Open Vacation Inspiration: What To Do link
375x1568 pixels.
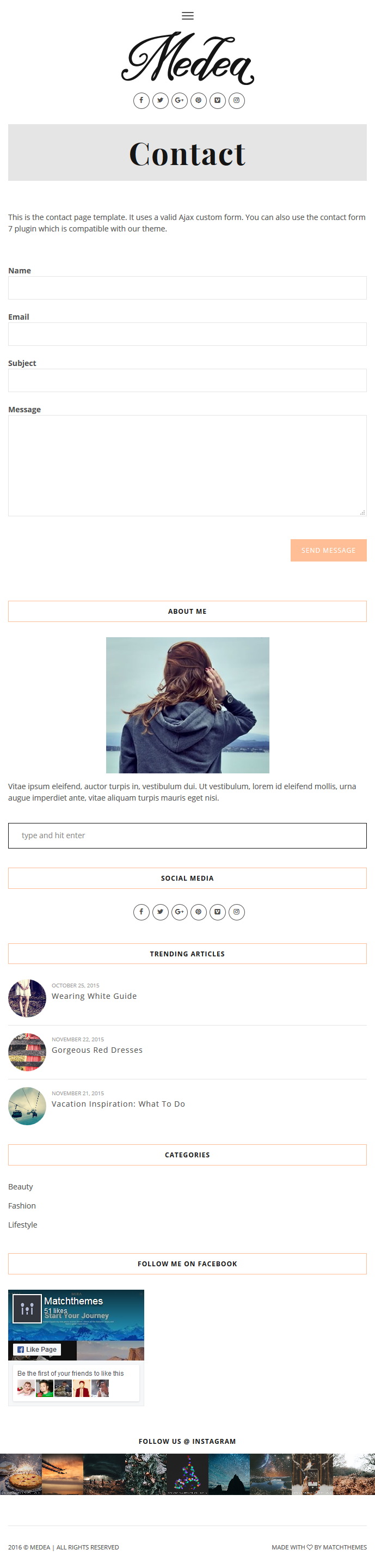point(118,1103)
